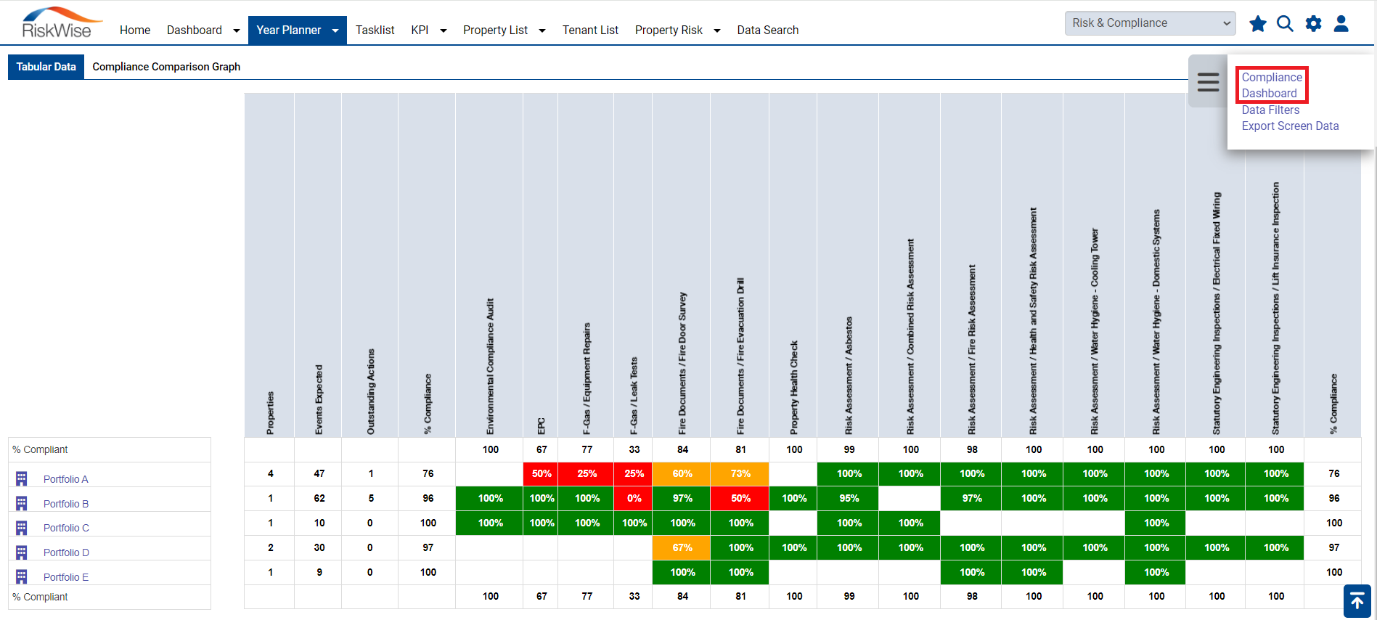This screenshot has height=620, width=1377.
Task: Click Portfolio B's Events Expected value 62
Action: pyautogui.click(x=318, y=498)
